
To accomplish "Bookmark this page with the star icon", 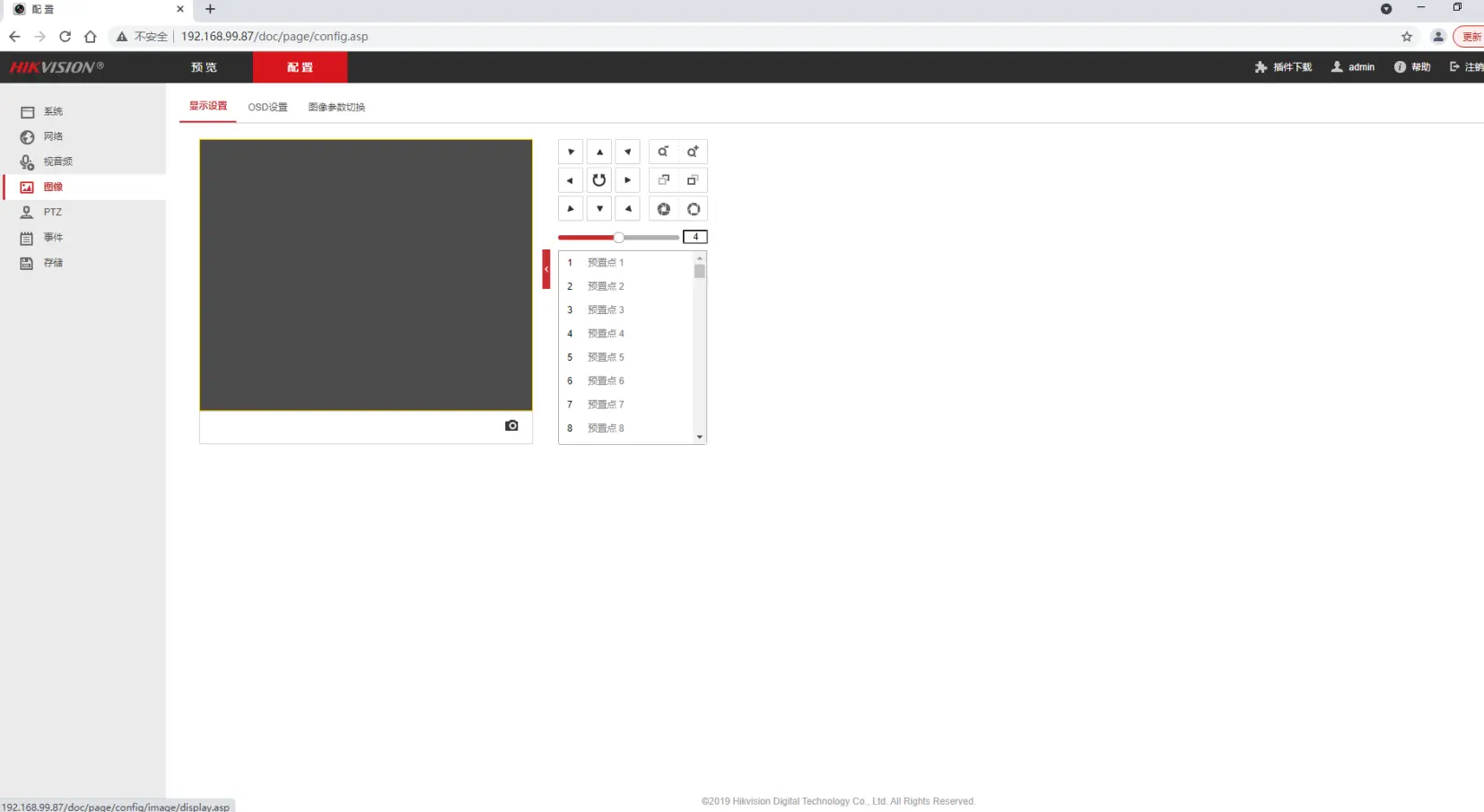I will click(x=1407, y=37).
